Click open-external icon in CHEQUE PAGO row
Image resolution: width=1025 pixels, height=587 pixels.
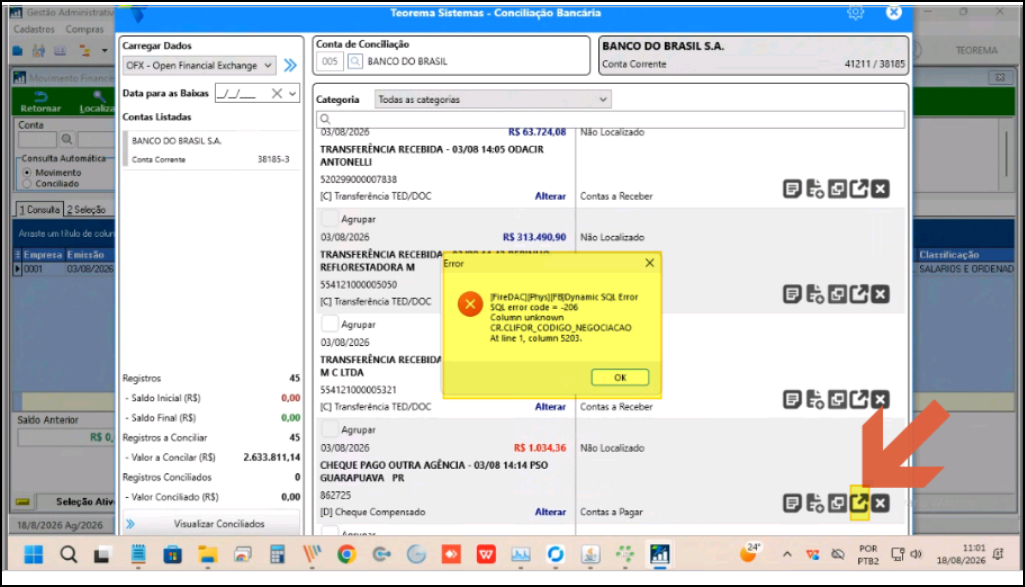pyautogui.click(x=859, y=503)
